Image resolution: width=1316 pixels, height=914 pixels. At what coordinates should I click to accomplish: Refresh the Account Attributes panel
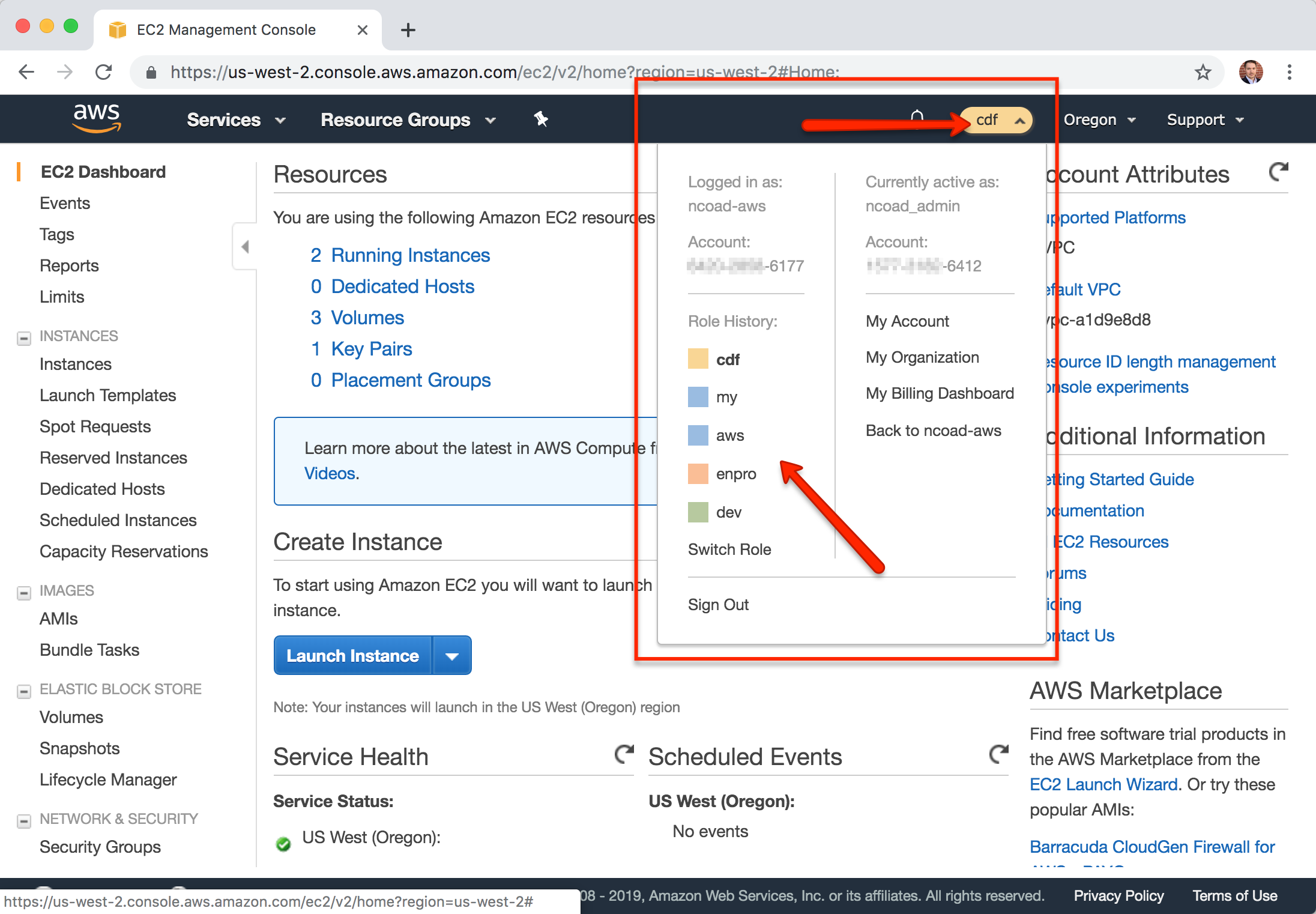point(1278,172)
